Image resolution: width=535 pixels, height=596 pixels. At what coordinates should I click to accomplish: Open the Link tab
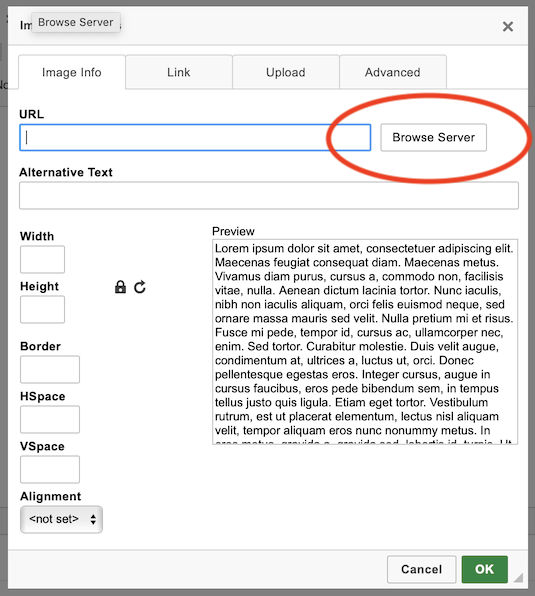(x=179, y=72)
